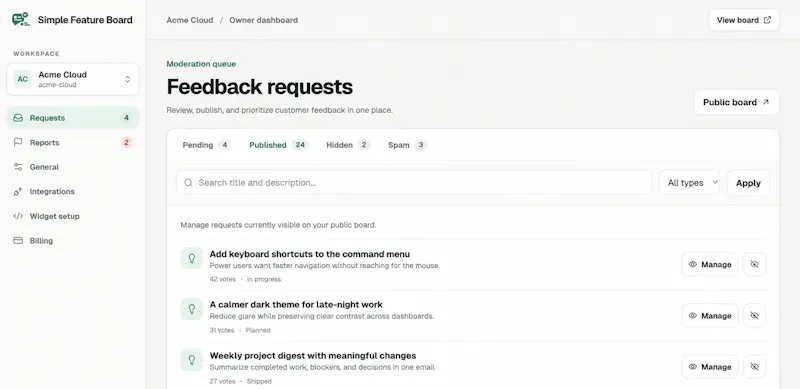Image resolution: width=800 pixels, height=389 pixels.
Task: Select the Published tab
Action: click(x=279, y=145)
